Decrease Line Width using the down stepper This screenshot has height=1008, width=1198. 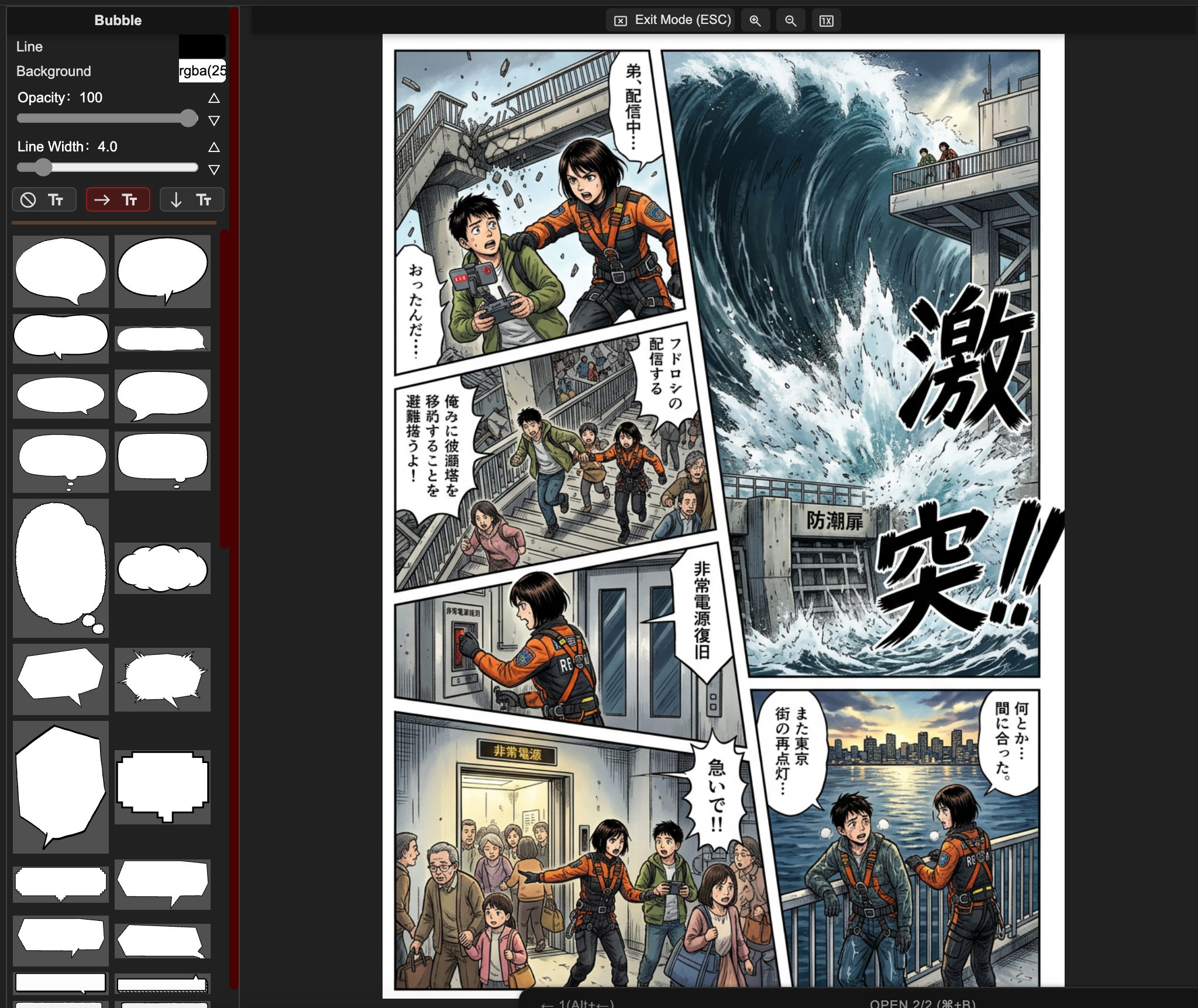coord(214,170)
